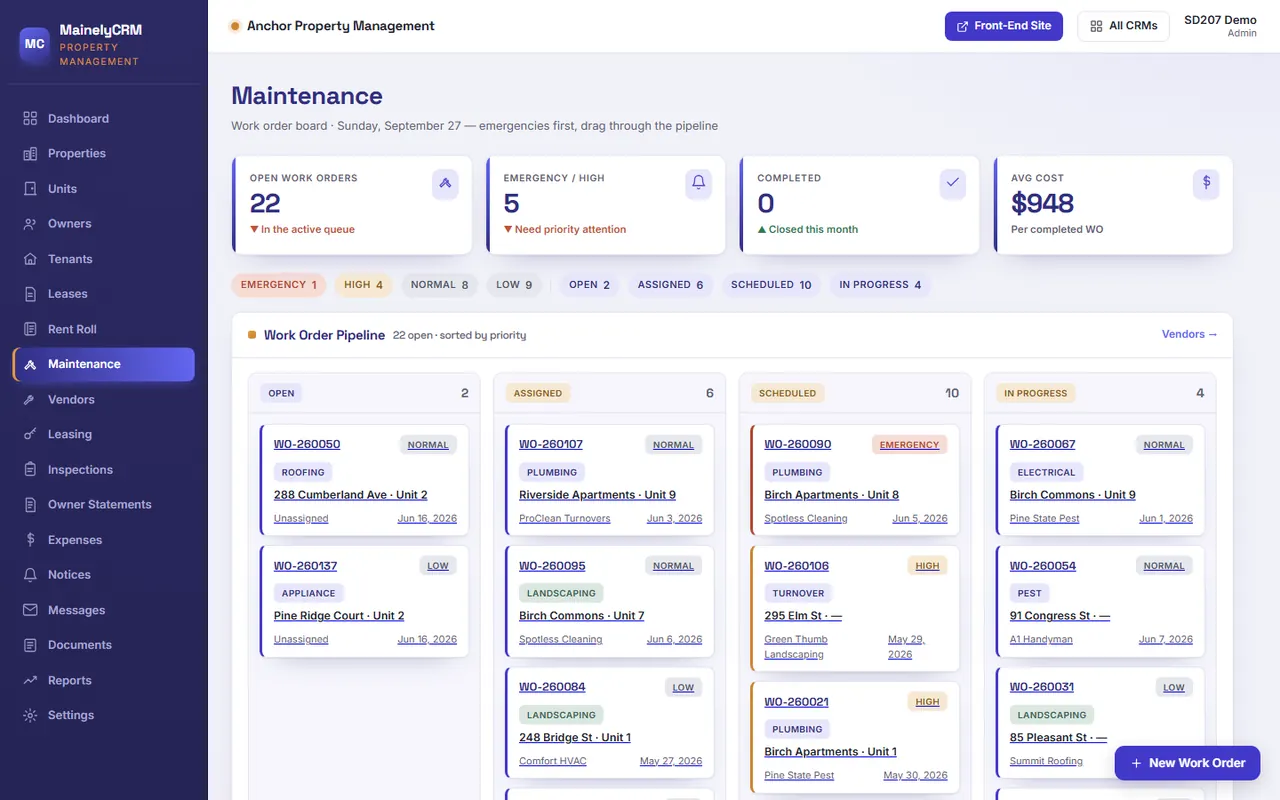The image size is (1280, 800).
Task: Filter by ASSIGNED 6 status chip
Action: pos(670,285)
